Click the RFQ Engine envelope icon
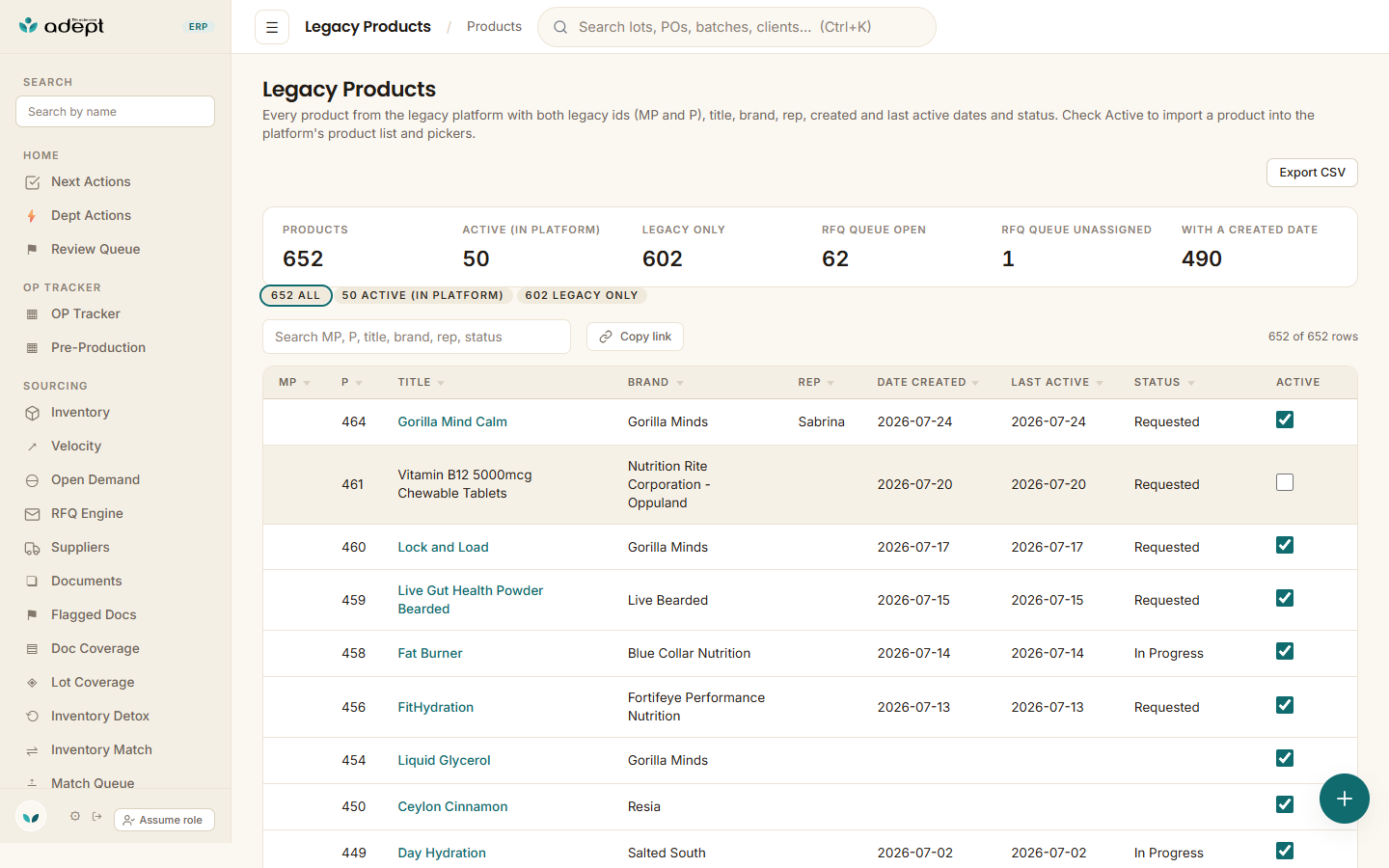 (x=32, y=514)
